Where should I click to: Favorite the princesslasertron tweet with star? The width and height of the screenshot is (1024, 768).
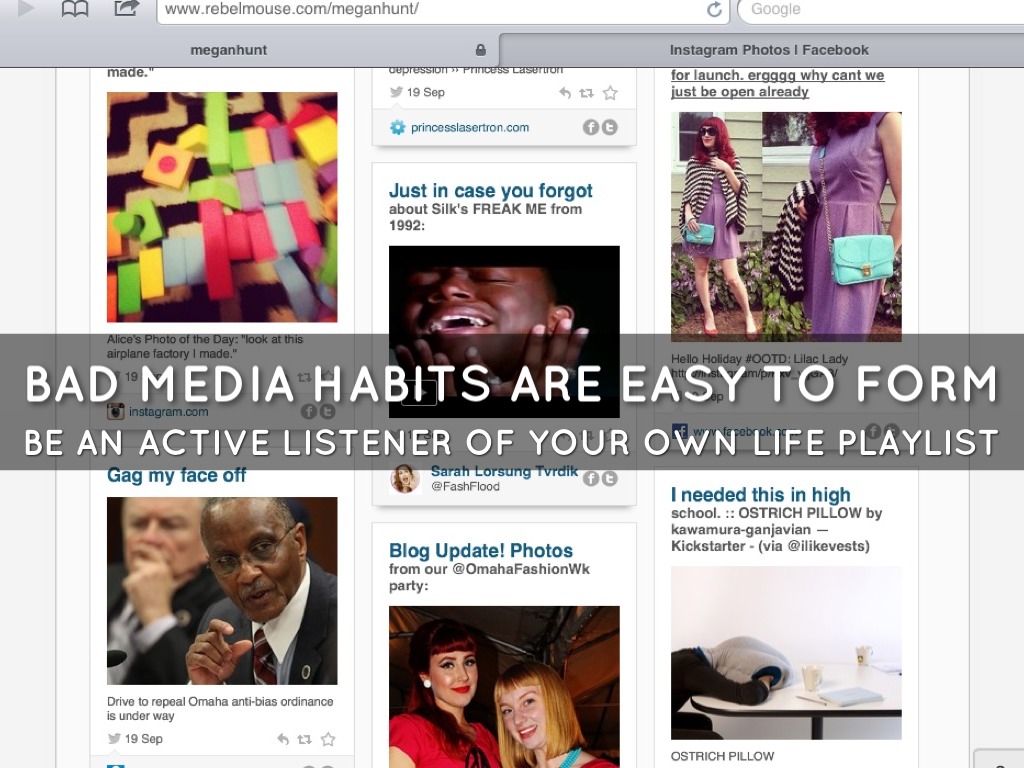610,93
